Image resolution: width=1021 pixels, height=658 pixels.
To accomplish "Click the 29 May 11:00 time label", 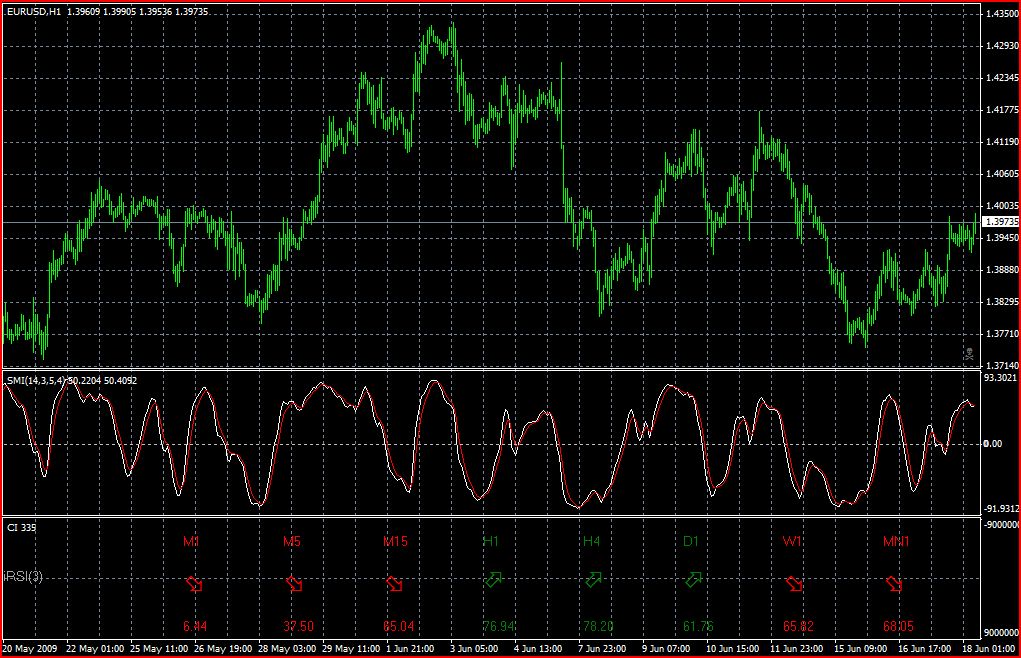I will pyautogui.click(x=350, y=648).
